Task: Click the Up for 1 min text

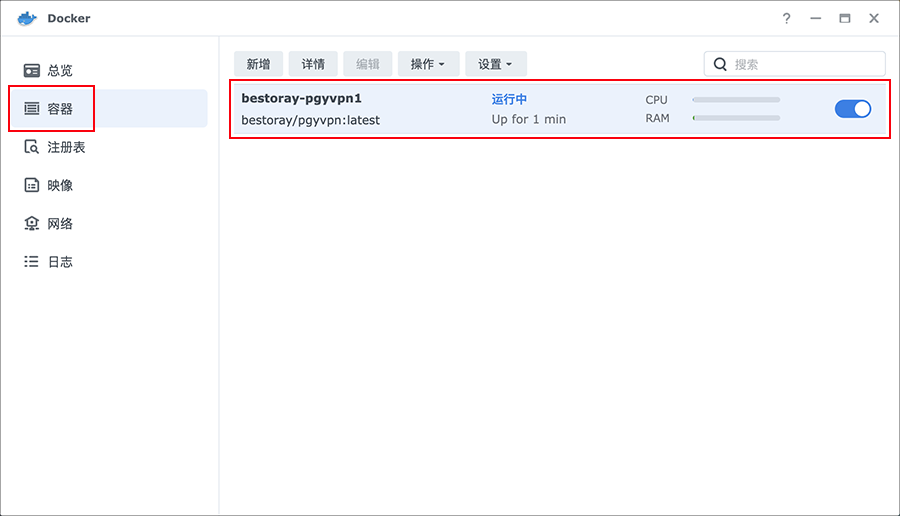Action: [529, 119]
